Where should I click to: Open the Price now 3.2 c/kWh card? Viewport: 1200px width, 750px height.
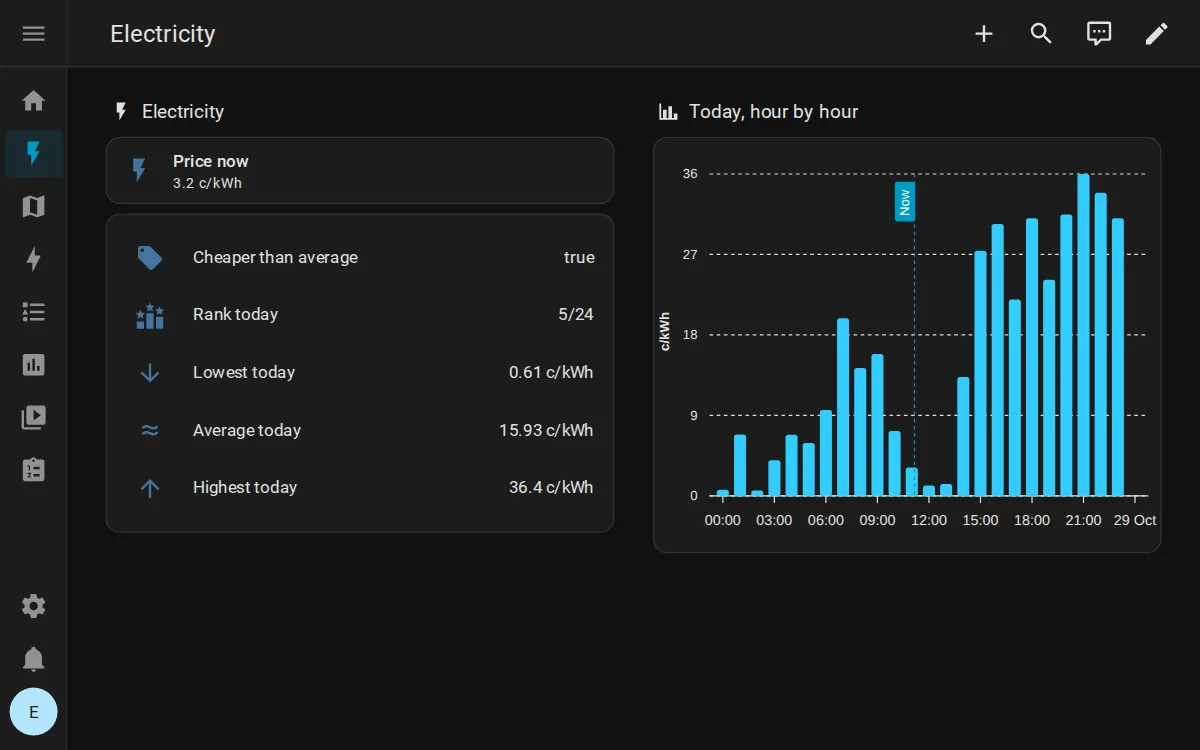pyautogui.click(x=360, y=171)
